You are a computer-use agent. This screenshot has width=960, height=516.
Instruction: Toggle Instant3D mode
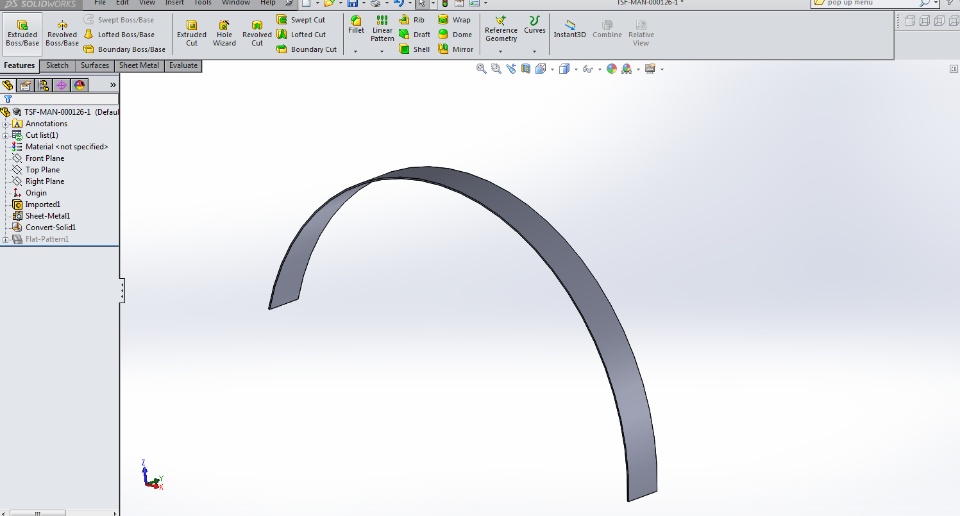click(x=569, y=29)
